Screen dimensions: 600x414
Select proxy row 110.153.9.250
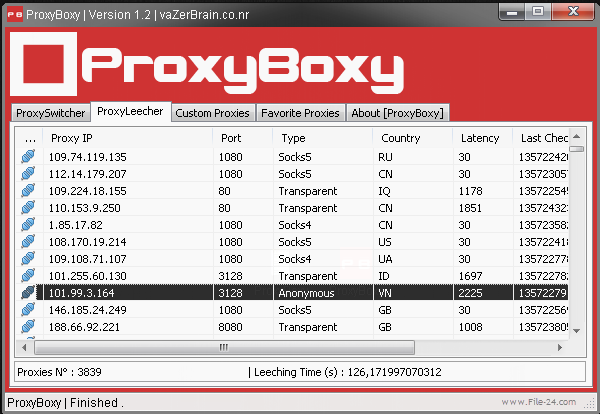coord(292,208)
